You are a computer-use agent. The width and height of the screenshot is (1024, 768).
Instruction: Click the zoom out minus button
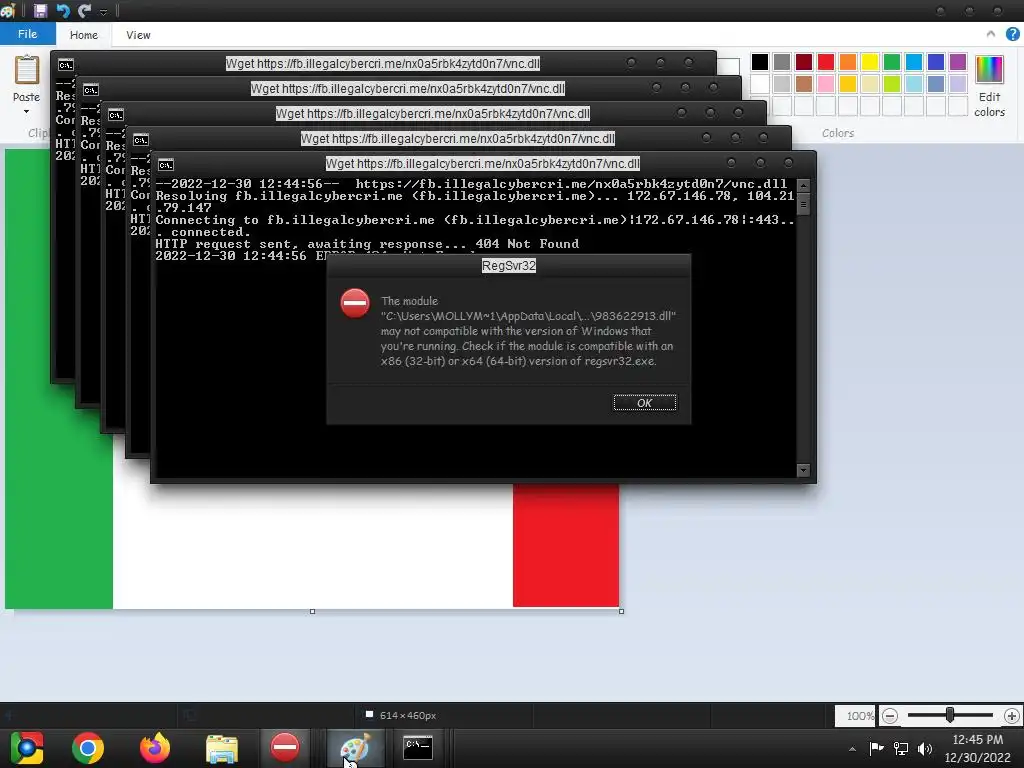(889, 716)
